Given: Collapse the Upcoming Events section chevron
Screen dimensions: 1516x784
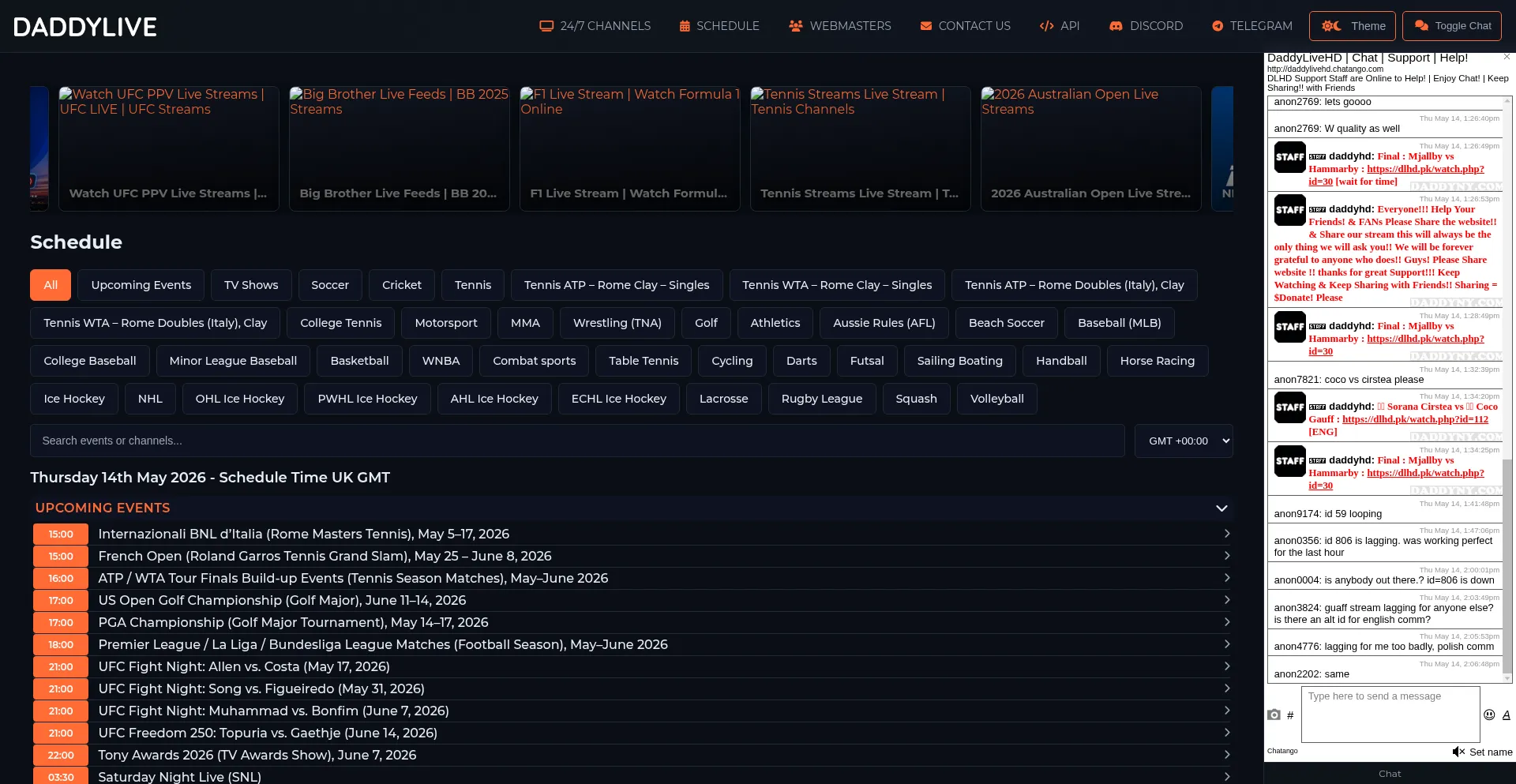Looking at the screenshot, I should 1221,508.
